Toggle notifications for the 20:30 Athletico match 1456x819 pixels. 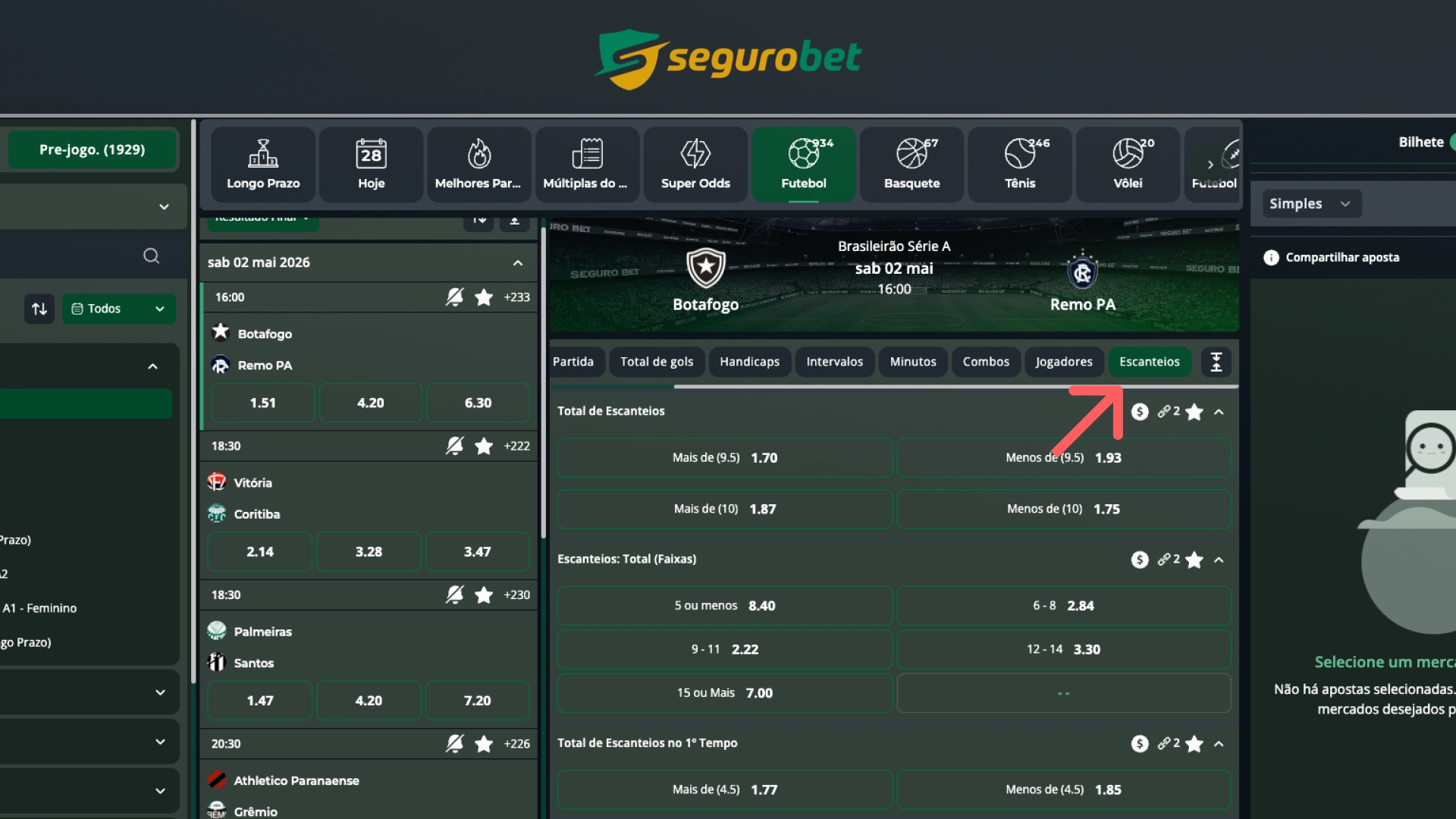click(454, 744)
